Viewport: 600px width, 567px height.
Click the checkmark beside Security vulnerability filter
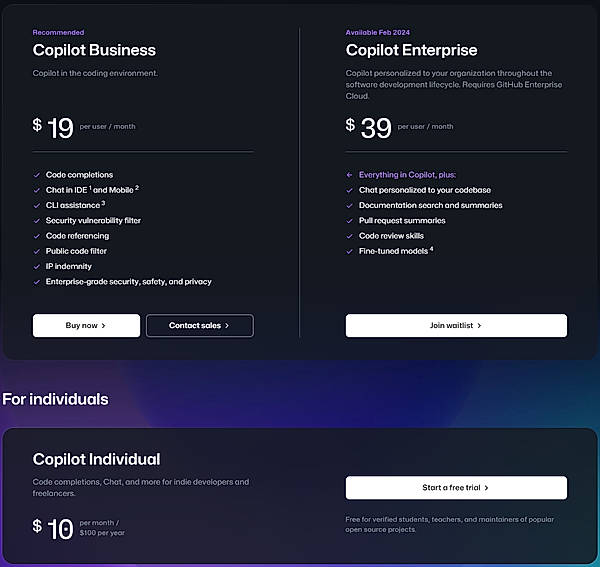click(37, 221)
